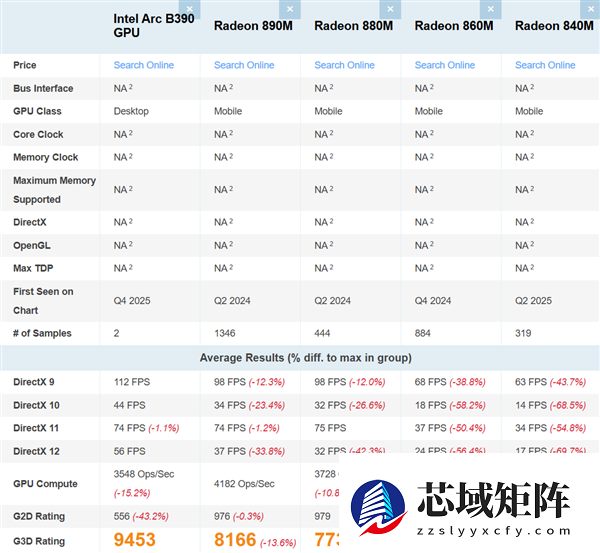The height and width of the screenshot is (553, 600).
Task: Remove the Radeon 880M column
Action: pyautogui.click(x=390, y=9)
